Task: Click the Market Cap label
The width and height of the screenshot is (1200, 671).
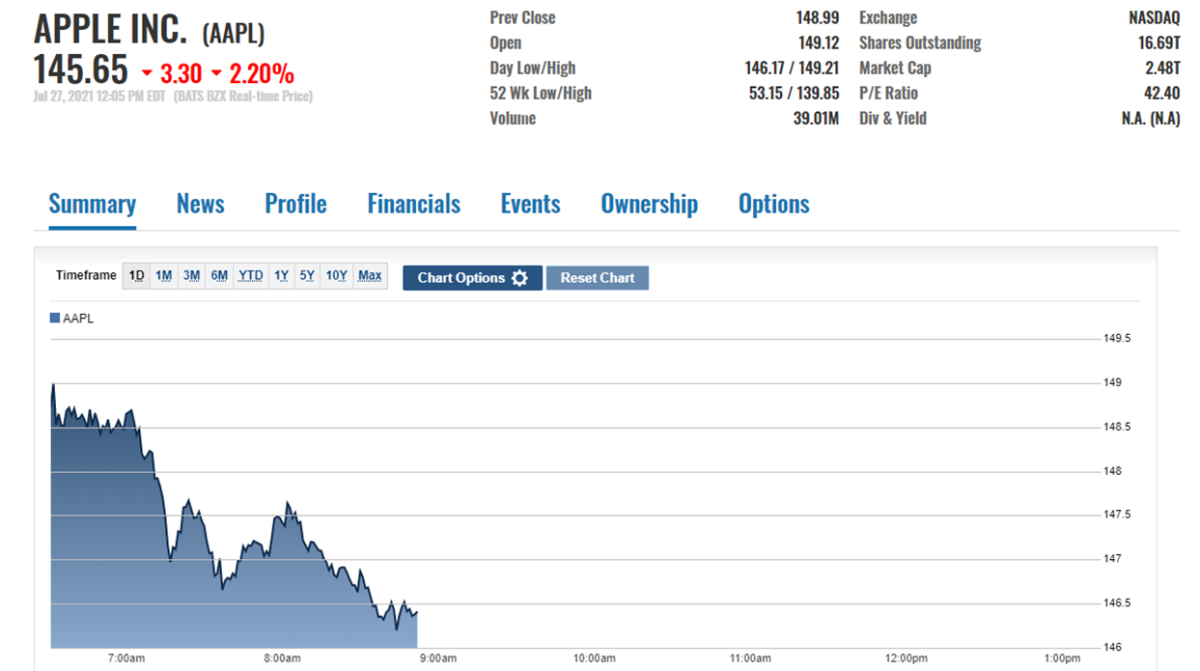Action: (x=895, y=68)
